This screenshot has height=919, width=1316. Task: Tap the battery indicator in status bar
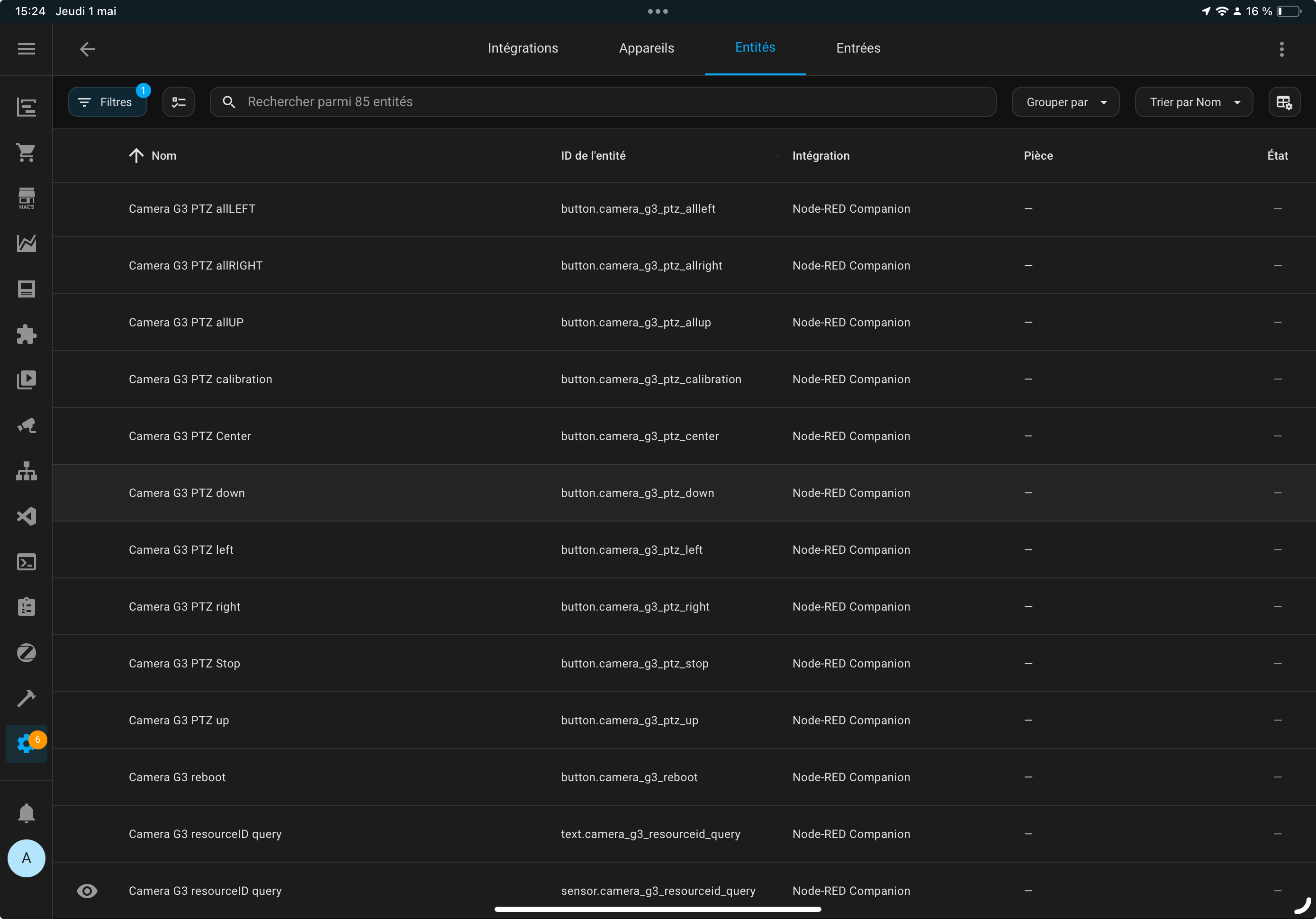pos(1289,11)
